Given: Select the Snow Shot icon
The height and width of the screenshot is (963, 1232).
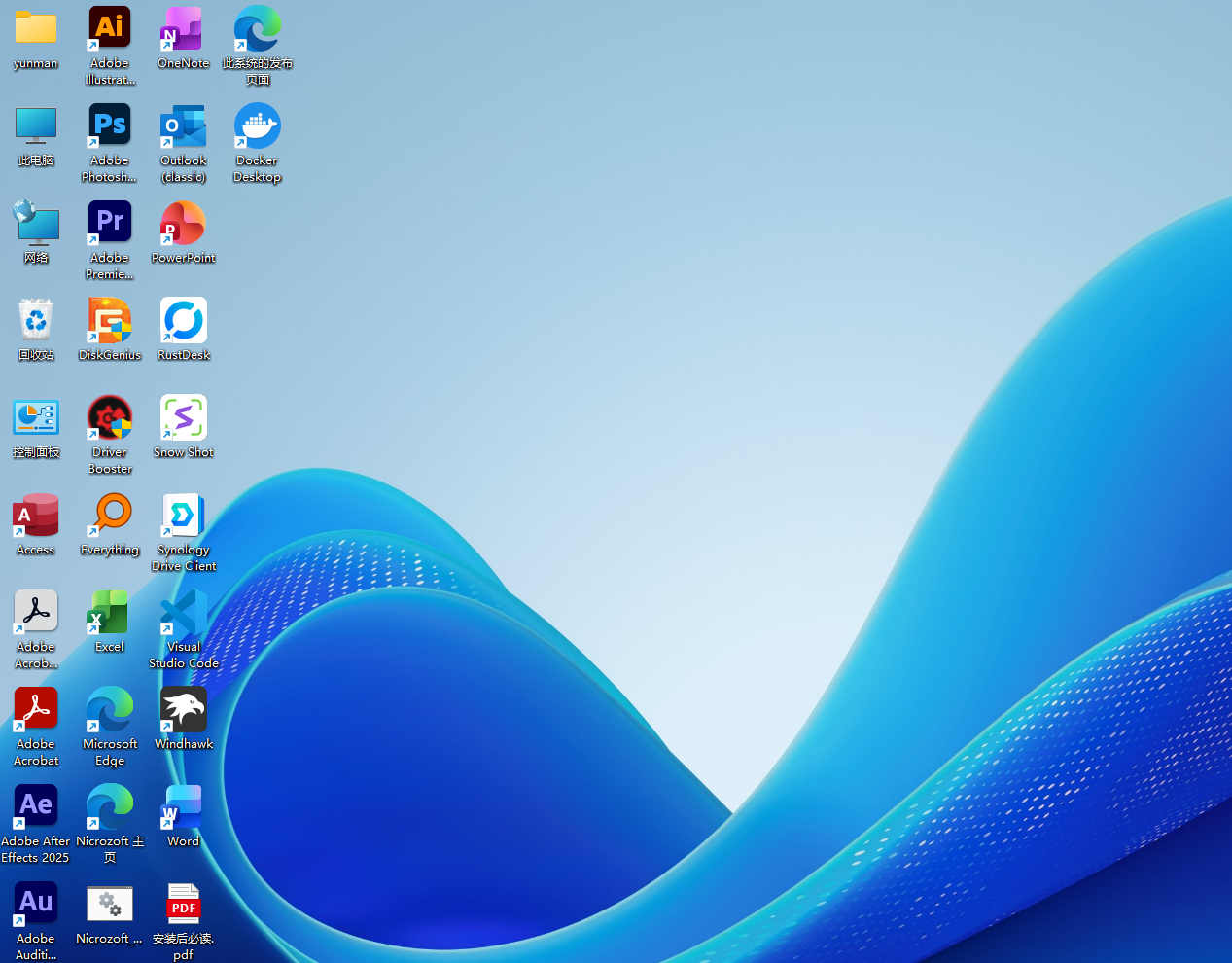Looking at the screenshot, I should [x=183, y=418].
